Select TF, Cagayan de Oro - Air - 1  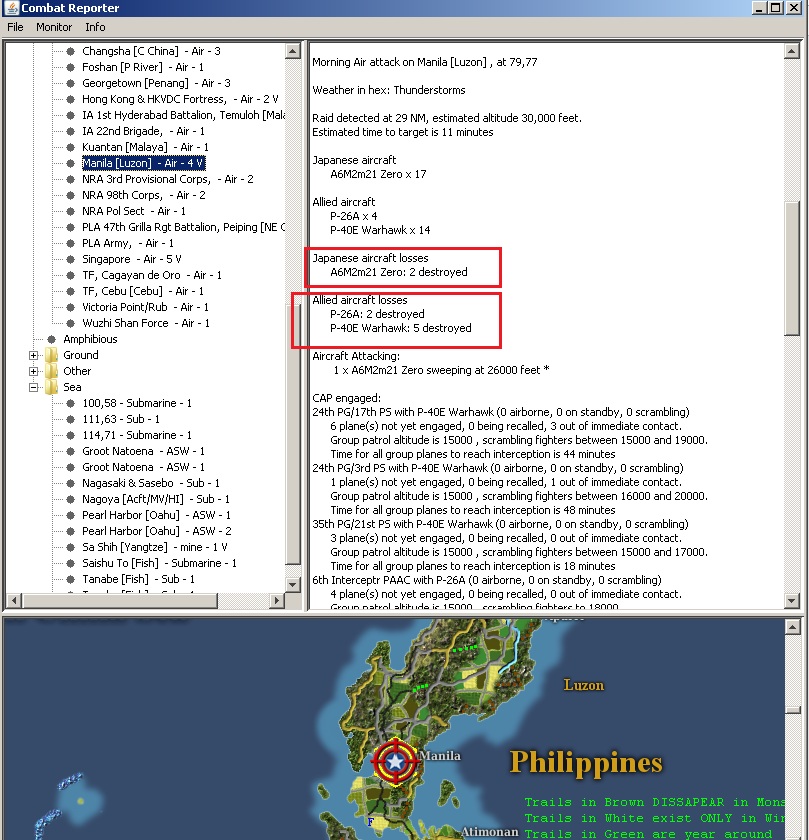point(152,275)
